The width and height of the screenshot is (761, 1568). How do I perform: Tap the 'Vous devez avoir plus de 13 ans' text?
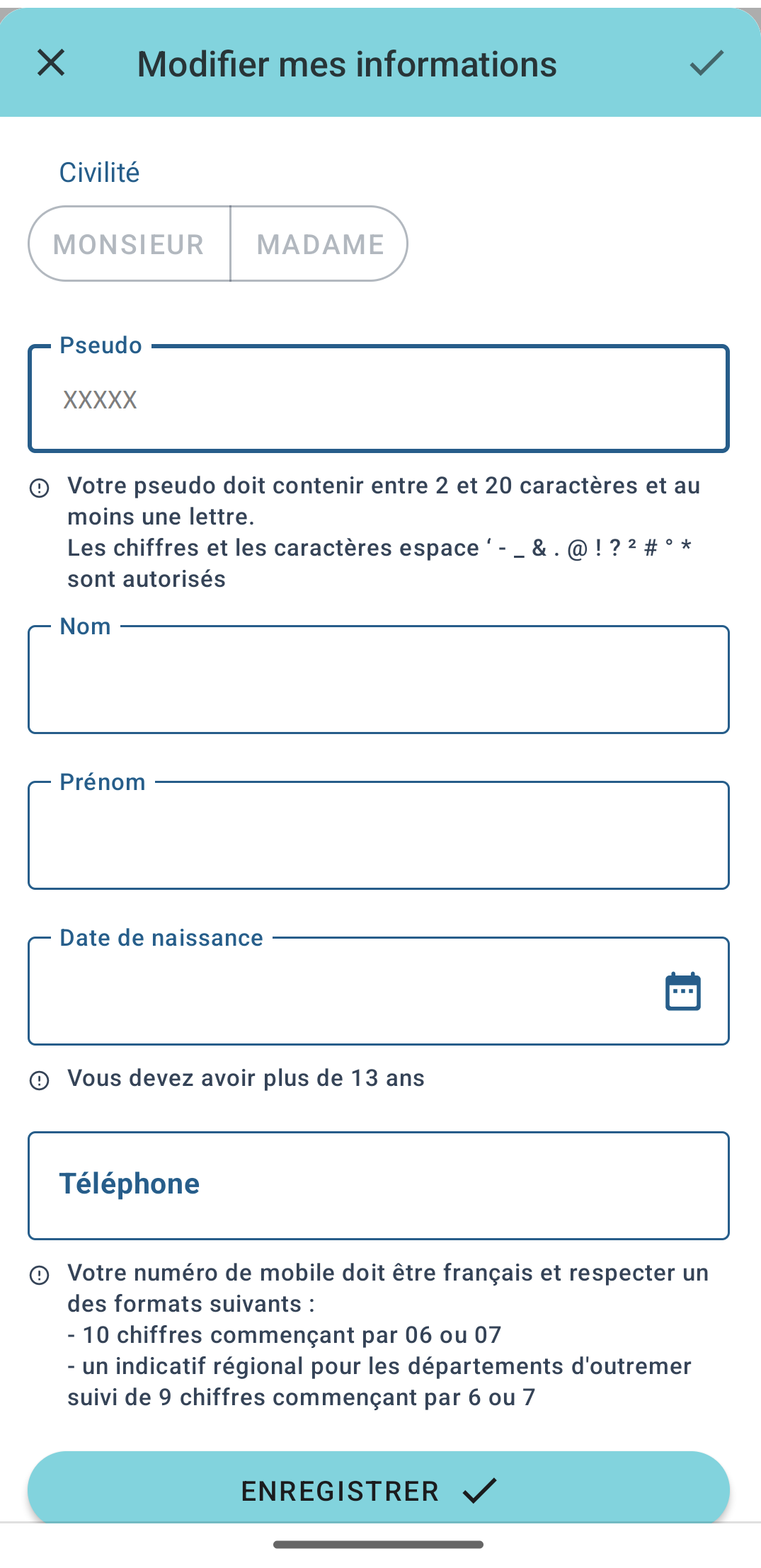click(246, 1078)
